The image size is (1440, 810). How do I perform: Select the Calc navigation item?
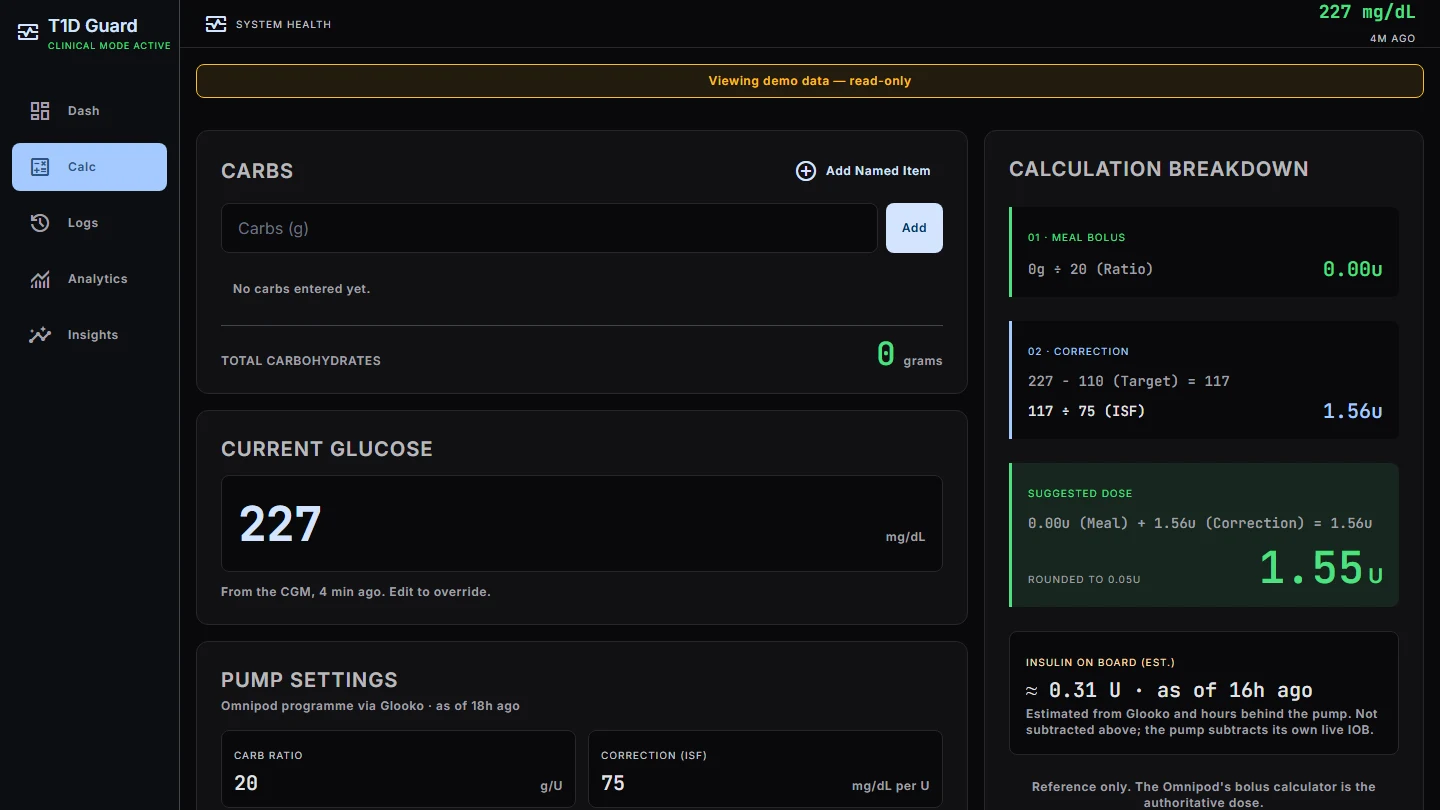pyautogui.click(x=89, y=167)
